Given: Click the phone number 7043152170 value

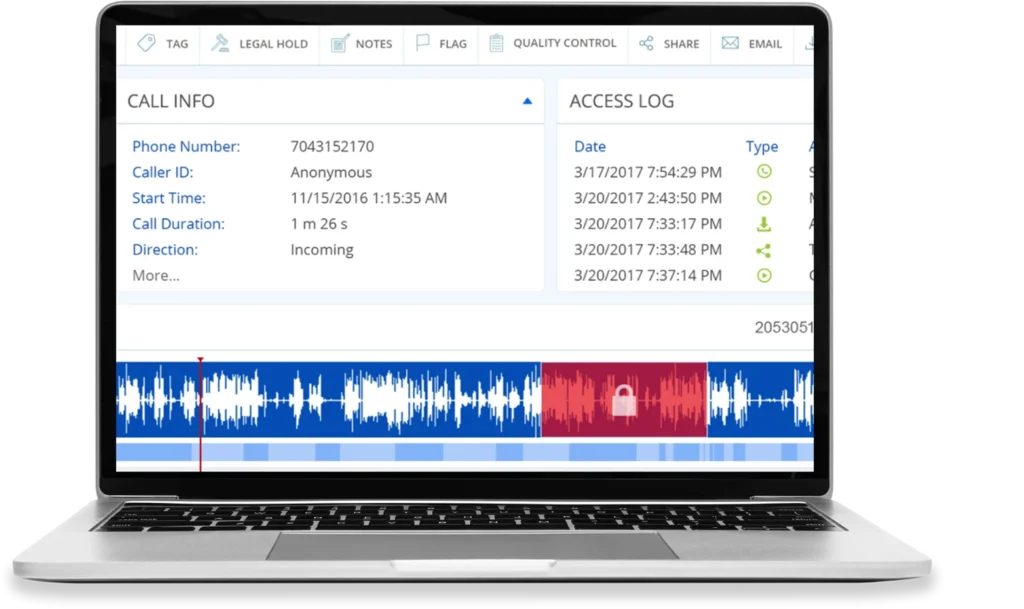Looking at the screenshot, I should pyautogui.click(x=331, y=146).
